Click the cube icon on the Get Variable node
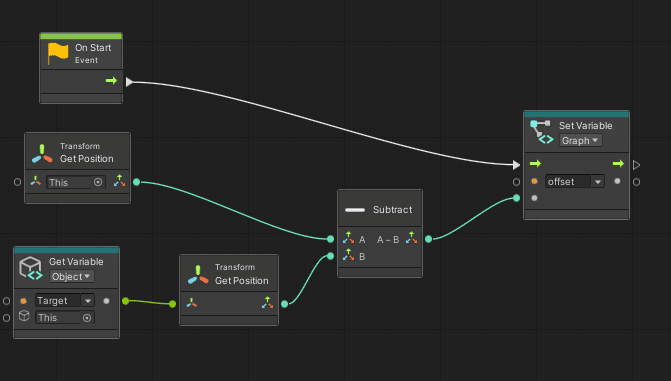Screen dimensions: 671x381 [x=31, y=268]
